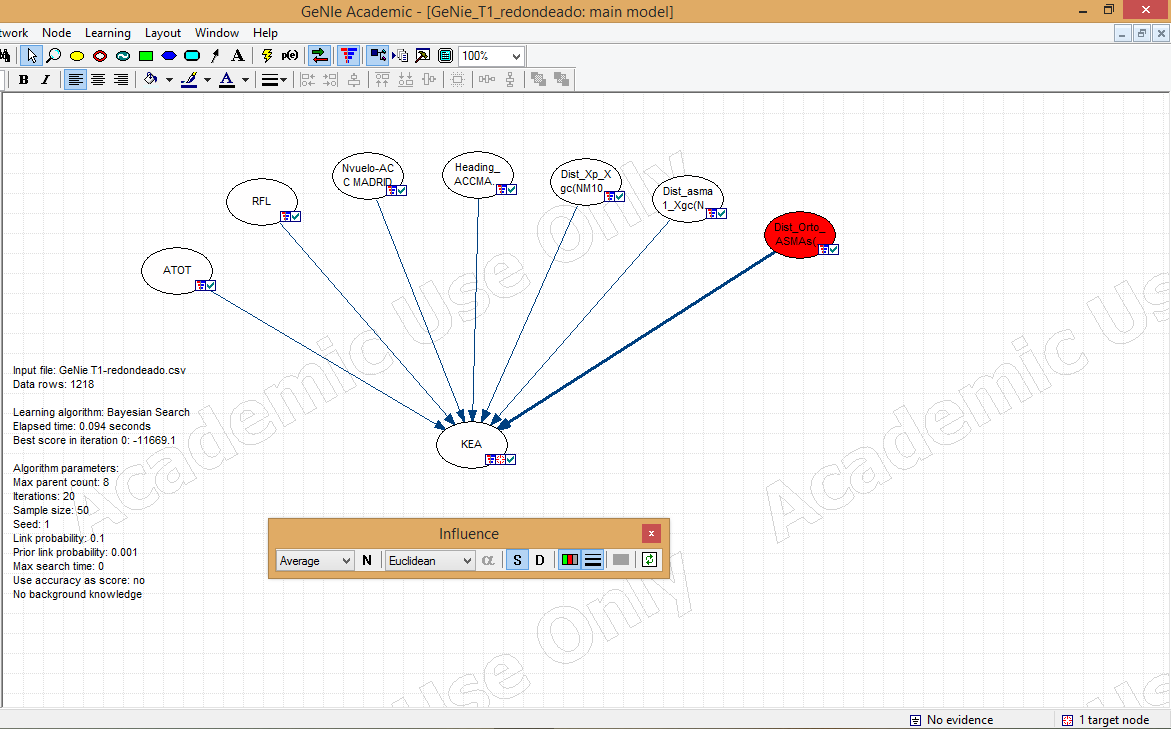Click the 1 target node status entry
1171x729 pixels.
pyautogui.click(x=1105, y=720)
